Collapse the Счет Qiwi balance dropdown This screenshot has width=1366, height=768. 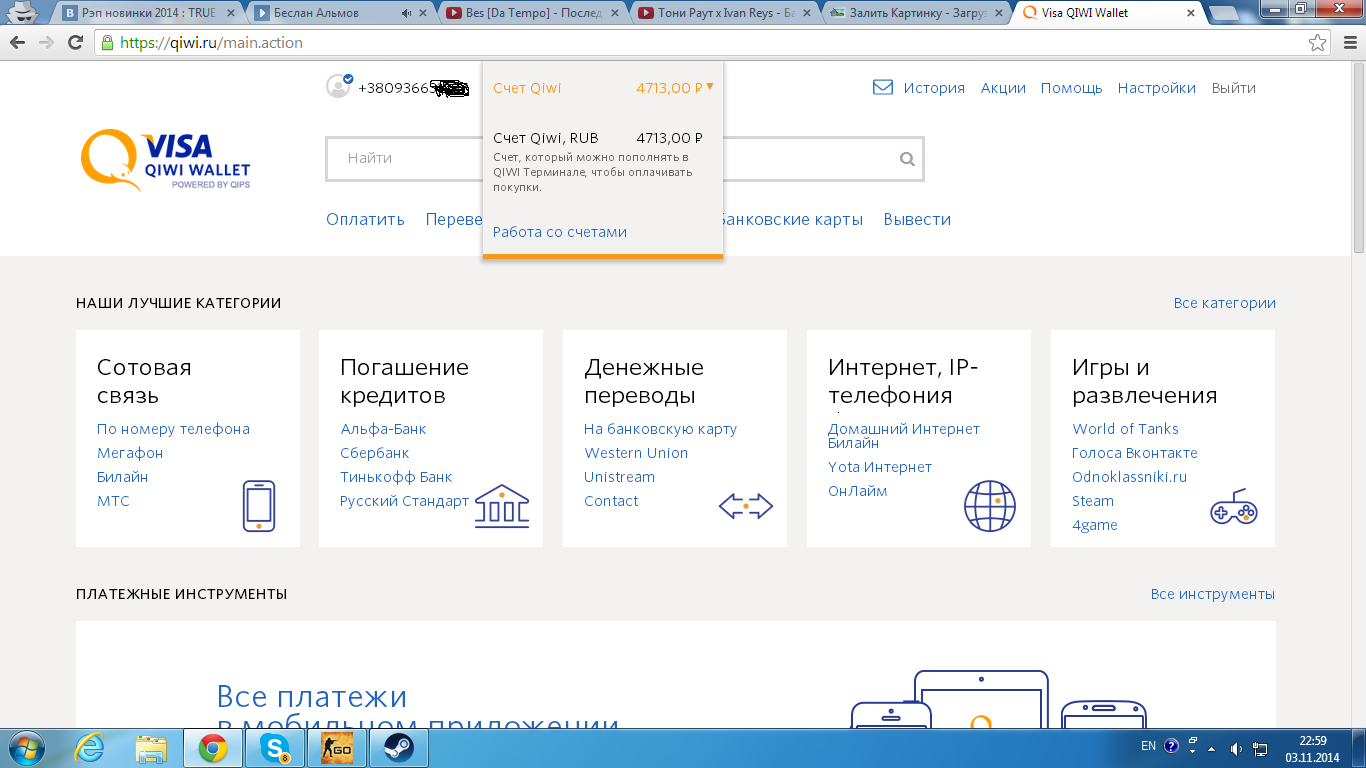click(x=710, y=86)
